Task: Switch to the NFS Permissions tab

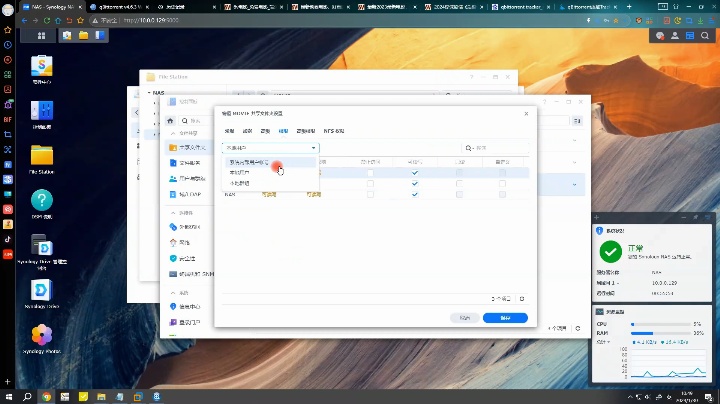Action: coord(334,131)
